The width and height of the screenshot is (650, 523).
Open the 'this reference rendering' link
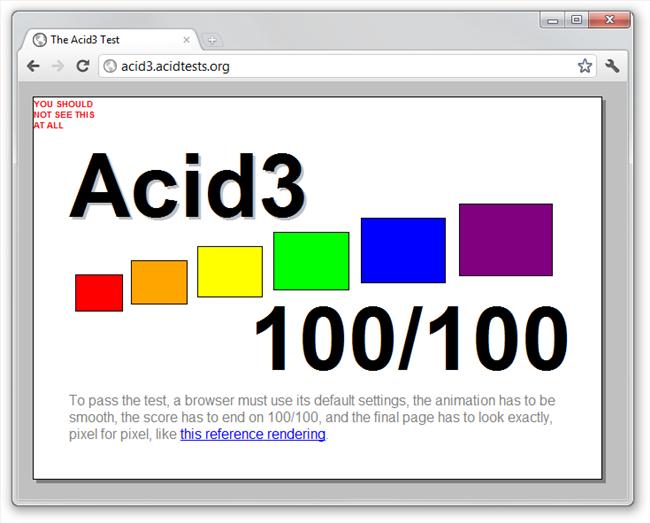pyautogui.click(x=253, y=434)
